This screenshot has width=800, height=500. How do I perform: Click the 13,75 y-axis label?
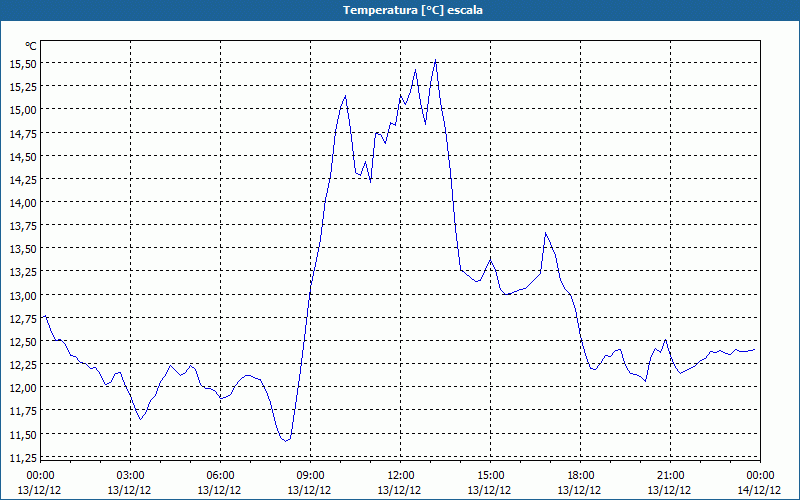coord(23,226)
